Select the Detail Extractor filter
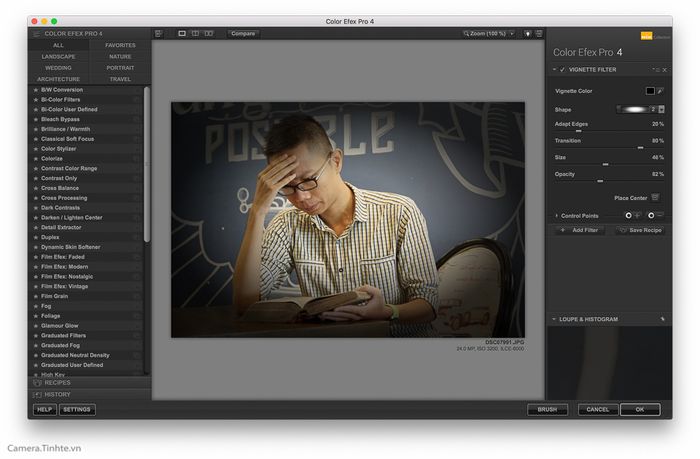The height and width of the screenshot is (459, 700). click(x=87, y=227)
